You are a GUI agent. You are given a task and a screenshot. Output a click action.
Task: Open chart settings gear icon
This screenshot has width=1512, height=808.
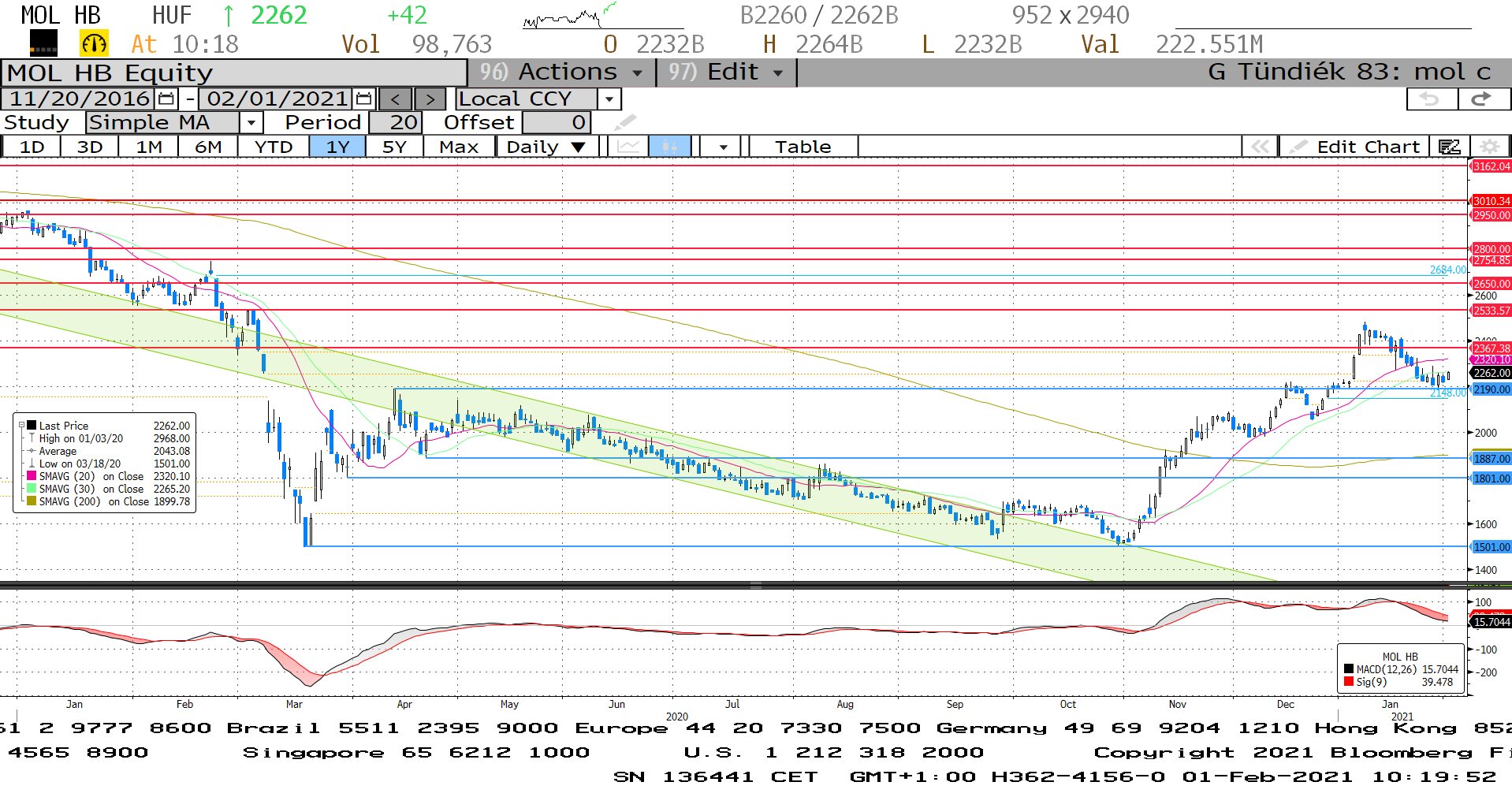(1489, 147)
